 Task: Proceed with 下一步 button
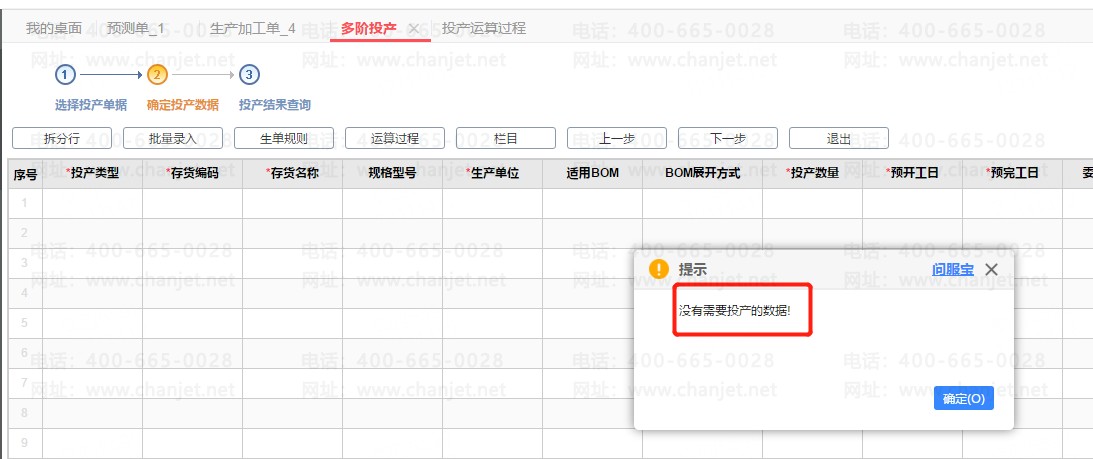tap(728, 138)
